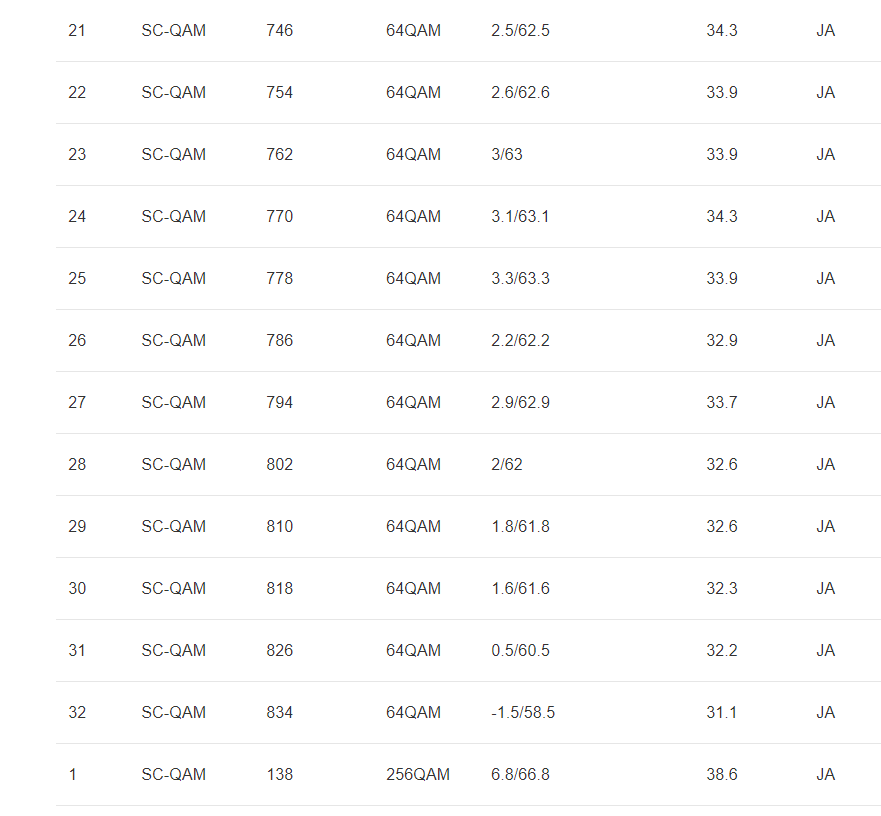
Task: Select frequency value 778
Action: pyautogui.click(x=280, y=279)
